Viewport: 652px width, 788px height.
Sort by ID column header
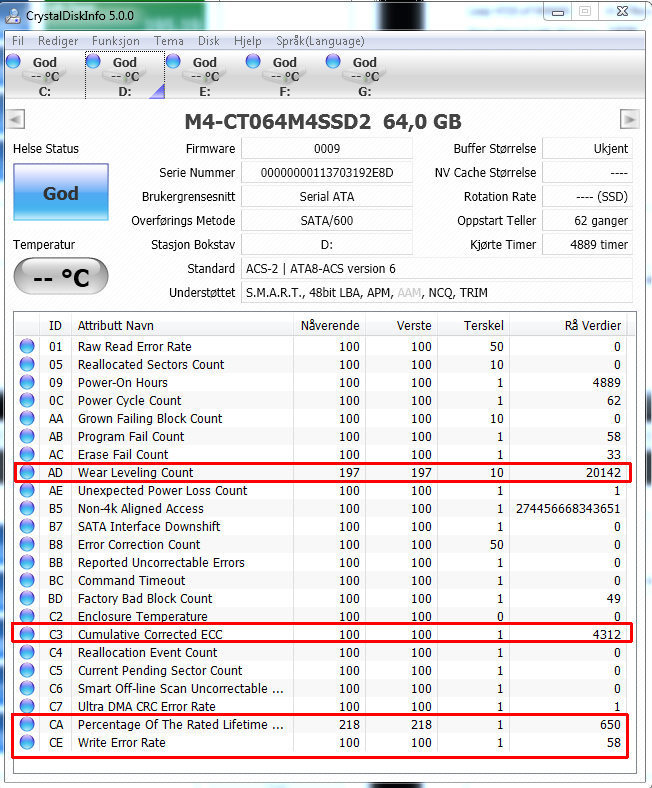click(x=55, y=326)
